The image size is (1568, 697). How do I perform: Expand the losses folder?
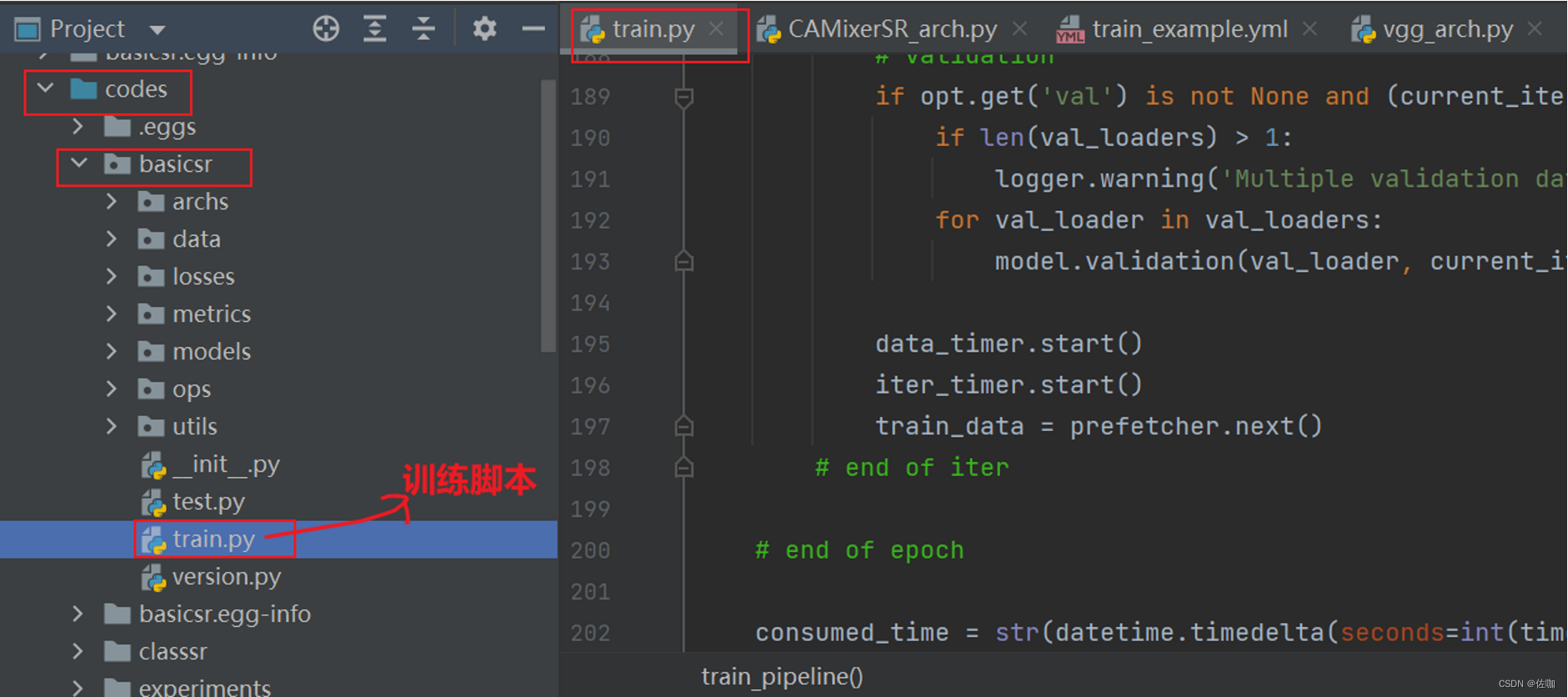tap(112, 277)
